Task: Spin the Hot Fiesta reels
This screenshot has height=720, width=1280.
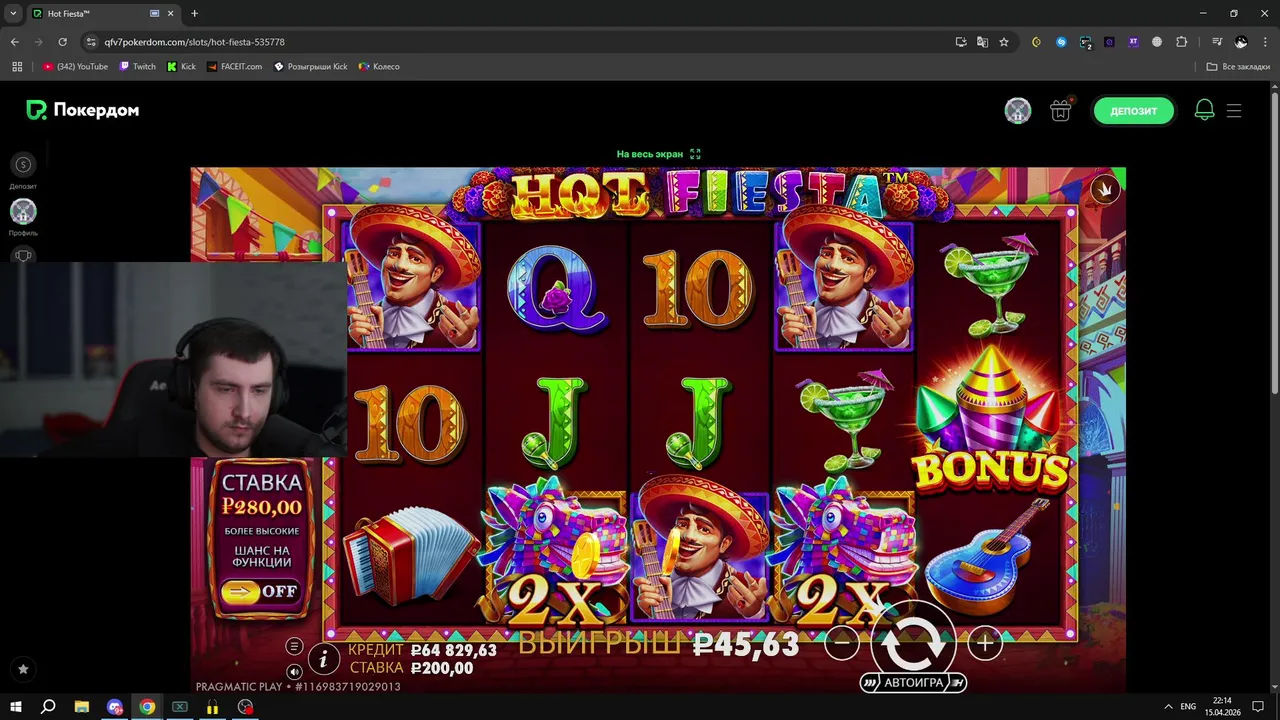Action: (x=912, y=642)
